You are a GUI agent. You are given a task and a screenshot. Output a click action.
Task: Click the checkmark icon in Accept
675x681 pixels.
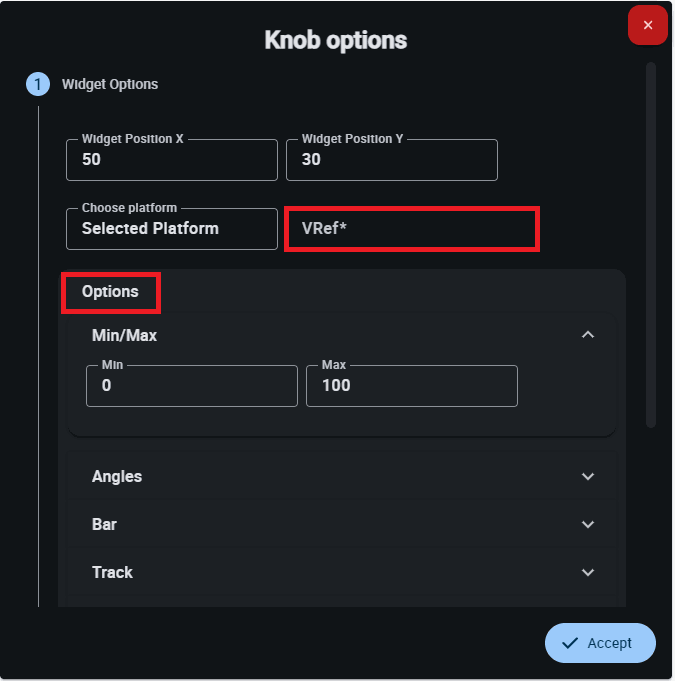(570, 643)
